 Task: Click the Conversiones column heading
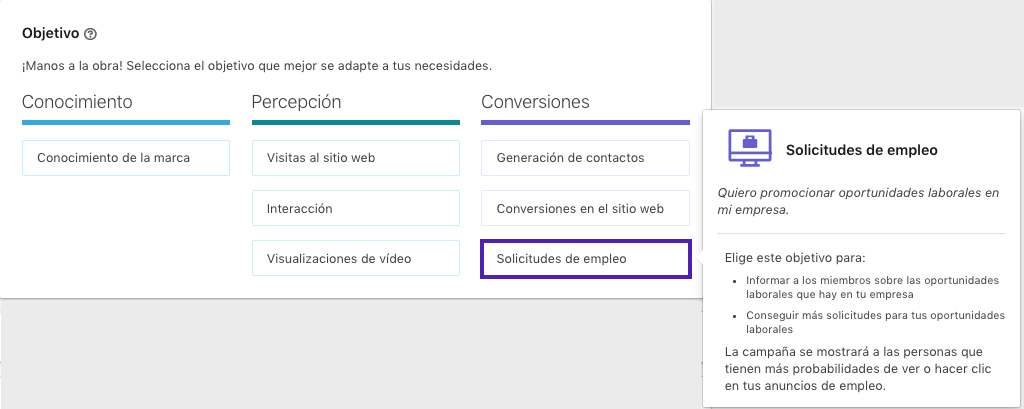(x=536, y=102)
